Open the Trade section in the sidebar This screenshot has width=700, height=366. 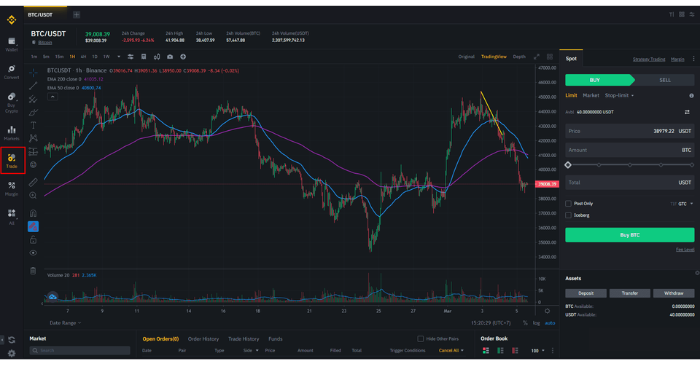pyautogui.click(x=12, y=161)
